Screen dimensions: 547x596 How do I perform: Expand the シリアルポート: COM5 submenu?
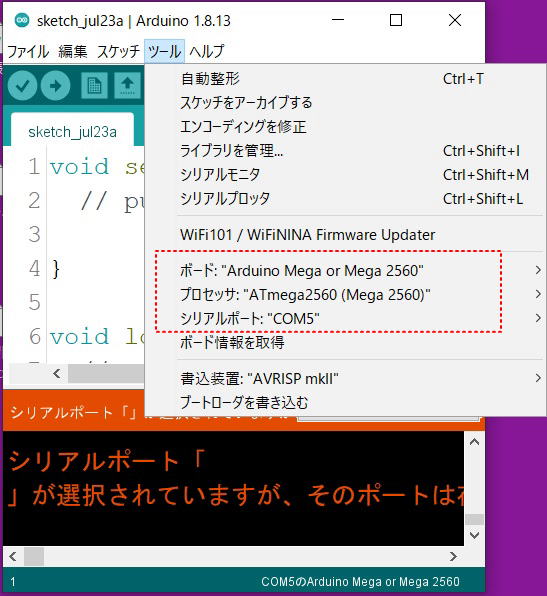point(344,319)
